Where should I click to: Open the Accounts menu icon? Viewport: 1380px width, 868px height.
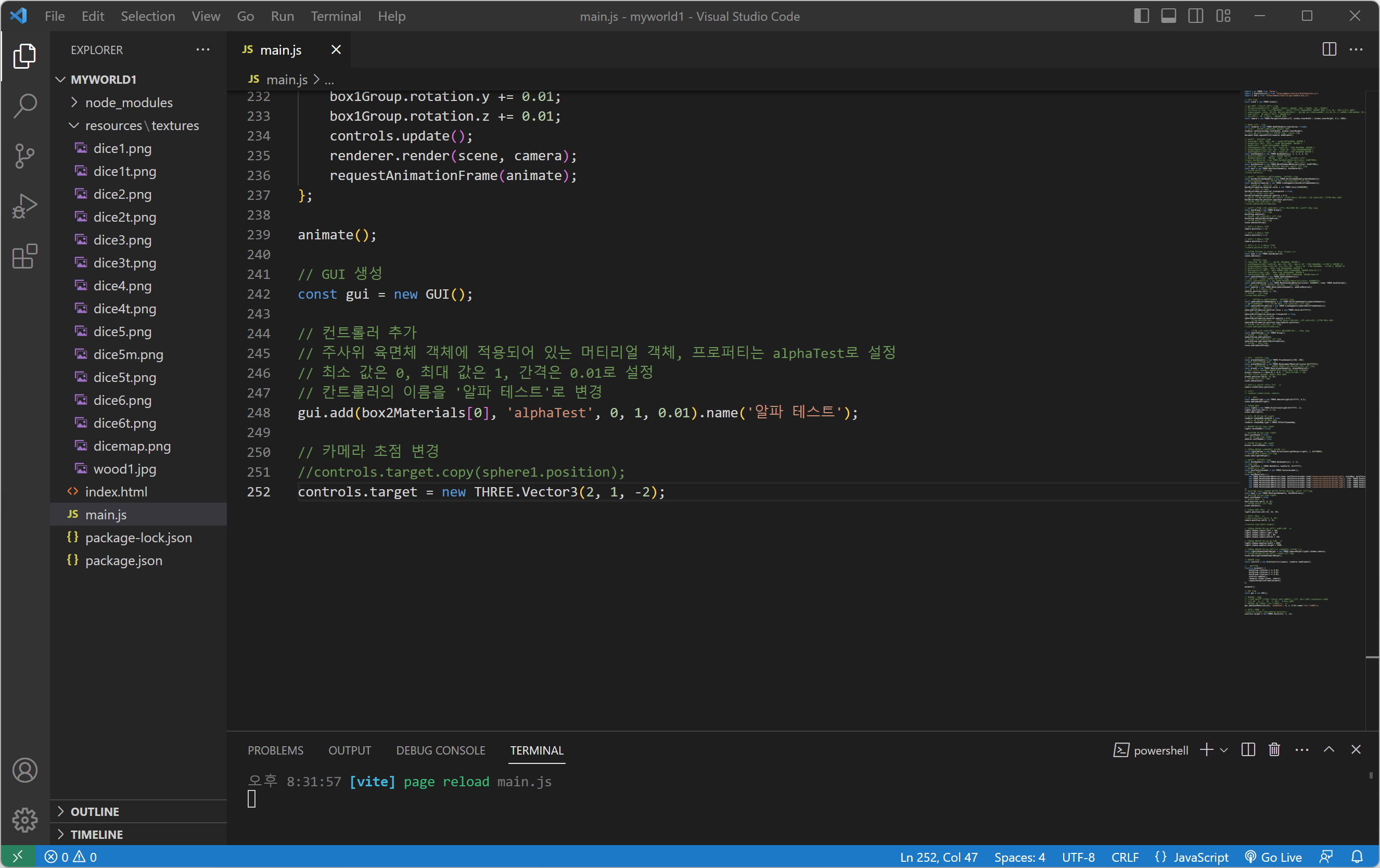(24, 770)
